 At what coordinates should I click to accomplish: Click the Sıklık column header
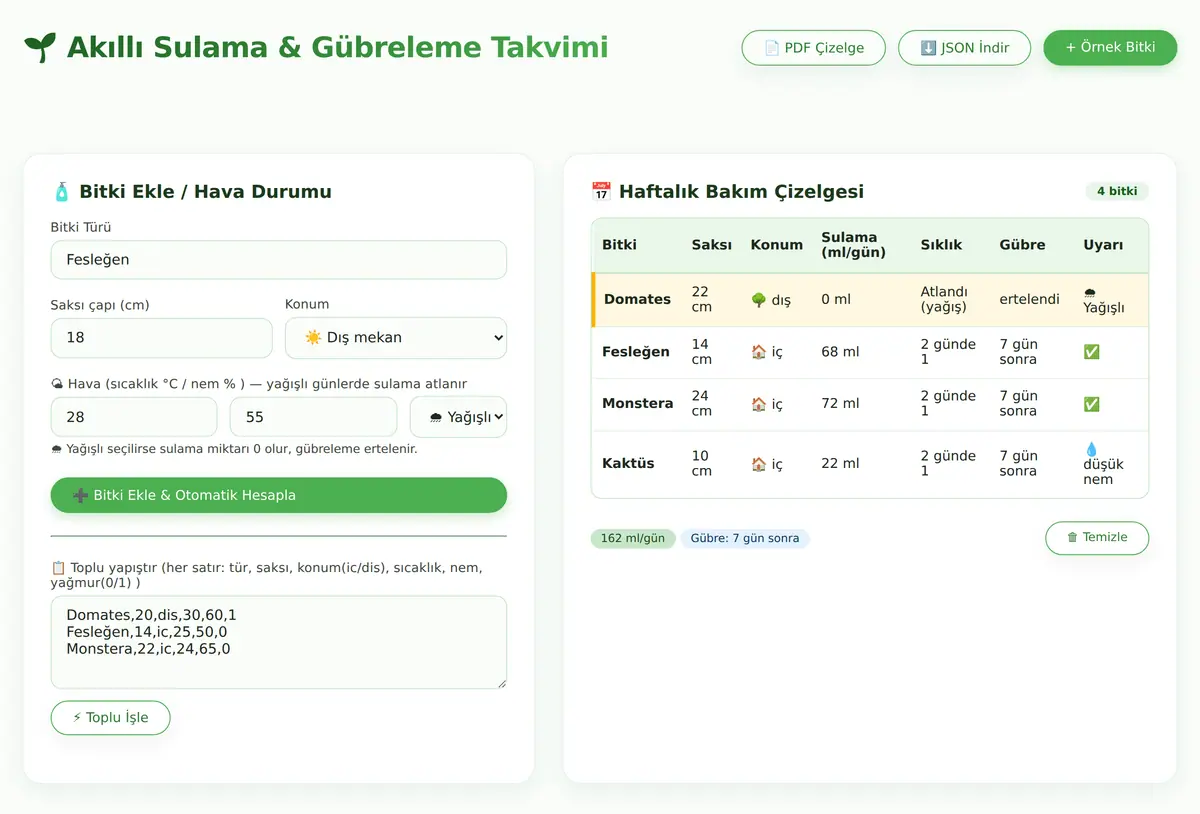pyautogui.click(x=941, y=245)
